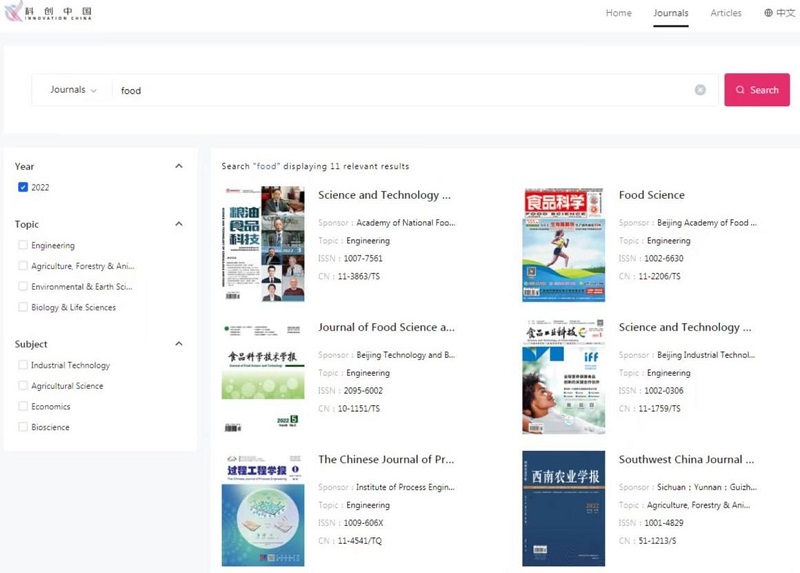Click CN 11-4541/TQ
The image size is (800, 573).
point(360,540)
